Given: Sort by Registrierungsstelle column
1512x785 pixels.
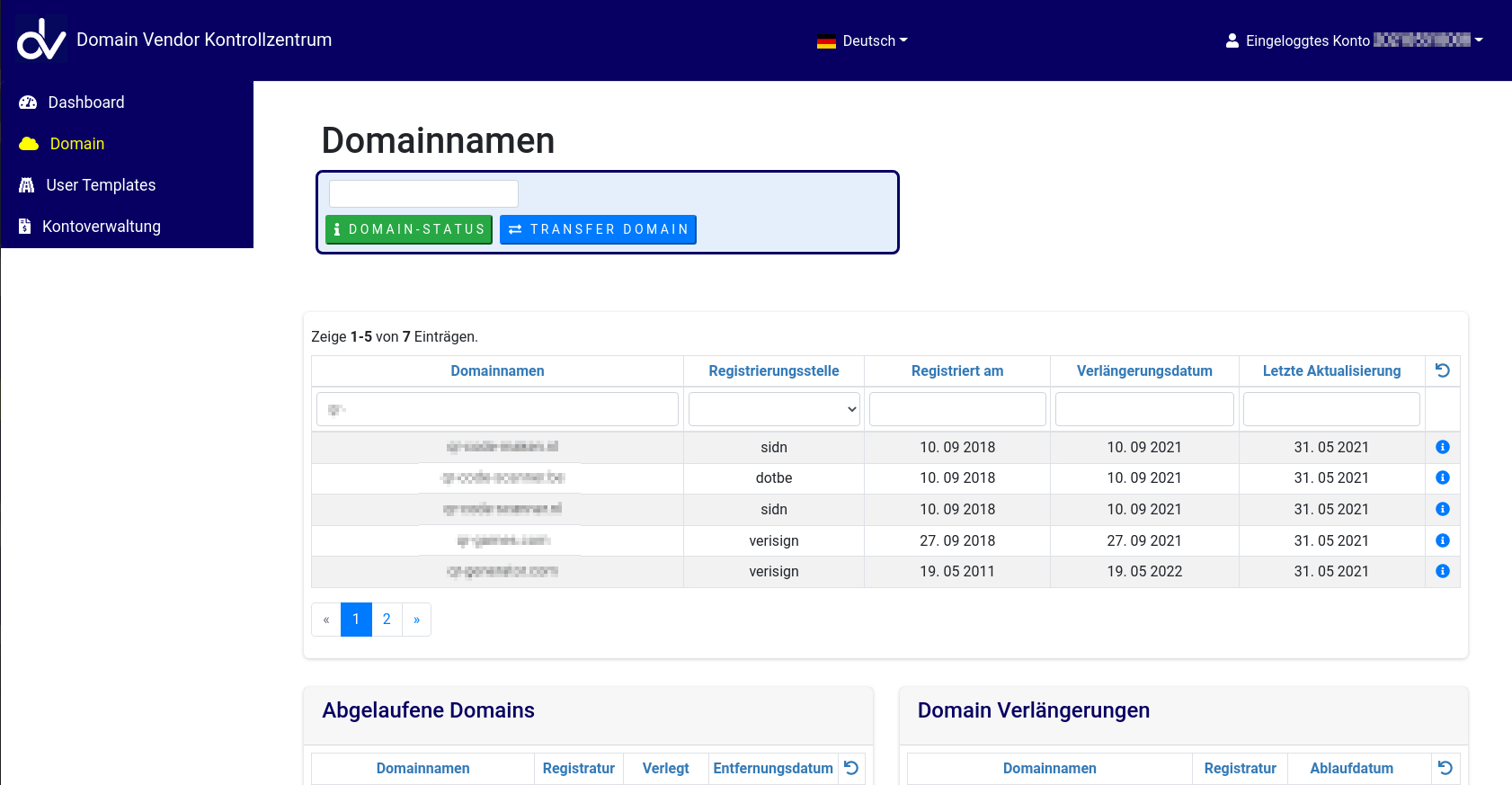Looking at the screenshot, I should (x=774, y=371).
